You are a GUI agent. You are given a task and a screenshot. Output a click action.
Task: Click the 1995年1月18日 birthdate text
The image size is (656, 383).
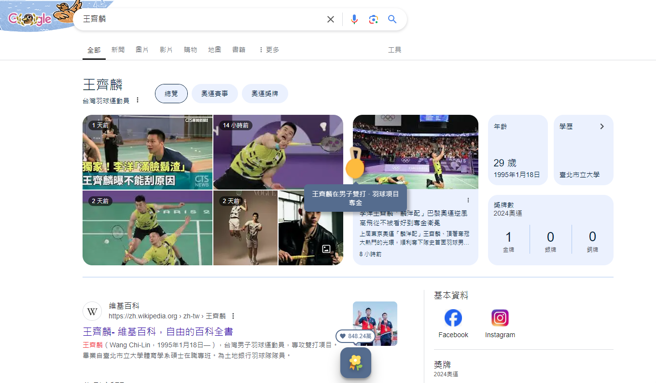coord(517,175)
